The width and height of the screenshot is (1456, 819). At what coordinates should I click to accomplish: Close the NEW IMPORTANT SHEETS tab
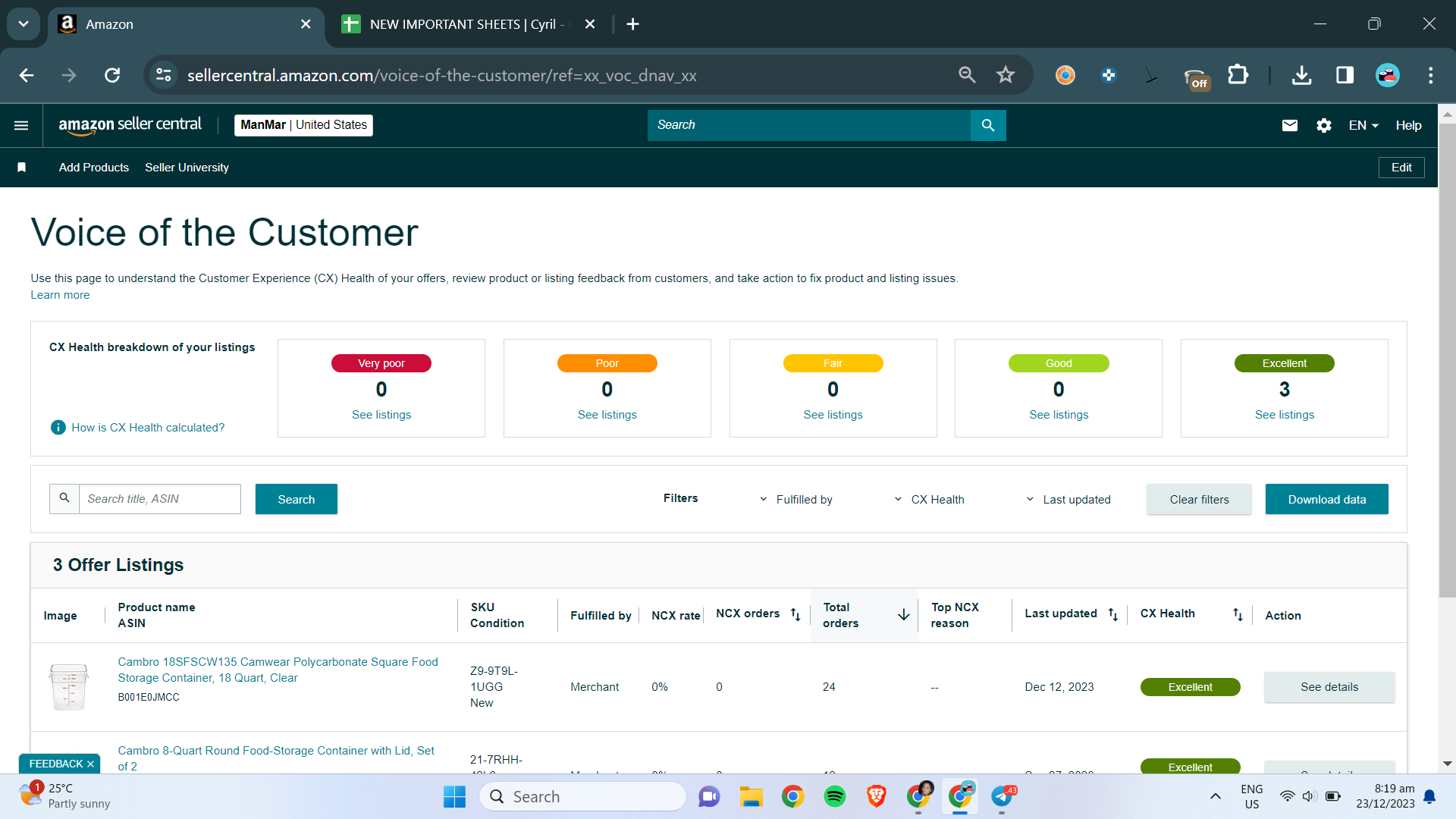[590, 24]
